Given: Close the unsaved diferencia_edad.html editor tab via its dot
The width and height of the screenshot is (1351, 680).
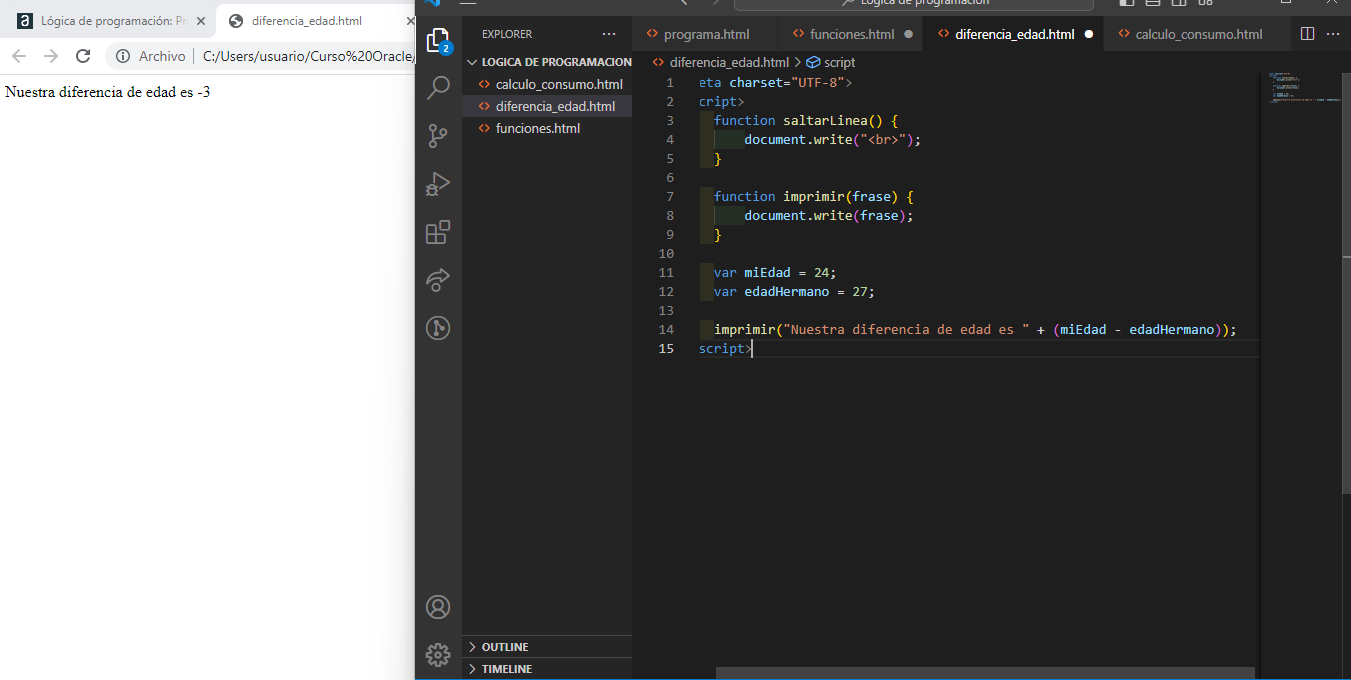Looking at the screenshot, I should pyautogui.click(x=1088, y=34).
